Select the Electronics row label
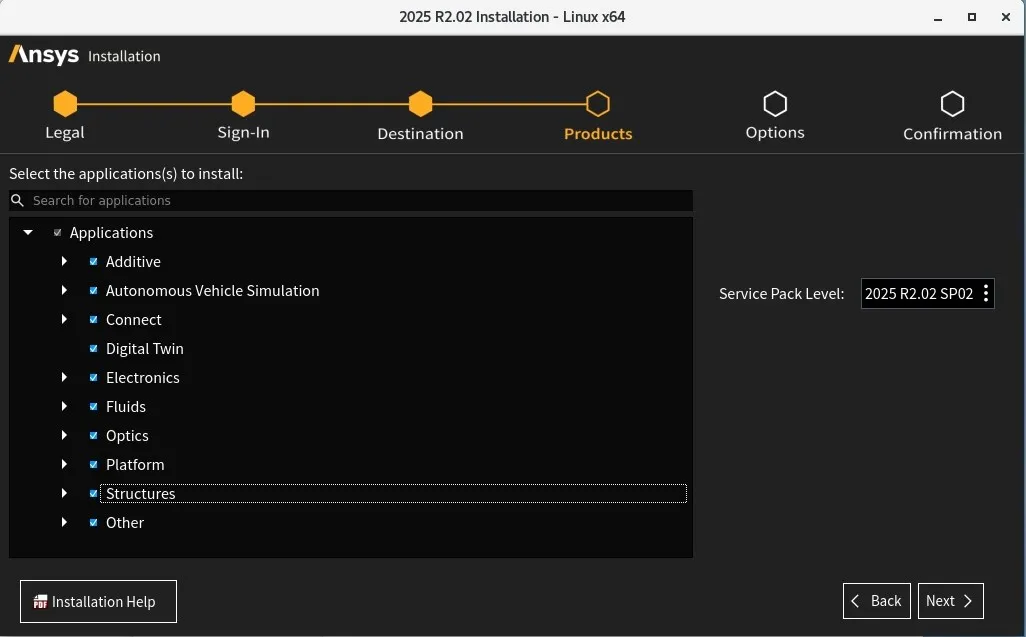1026x637 pixels. [x=143, y=377]
